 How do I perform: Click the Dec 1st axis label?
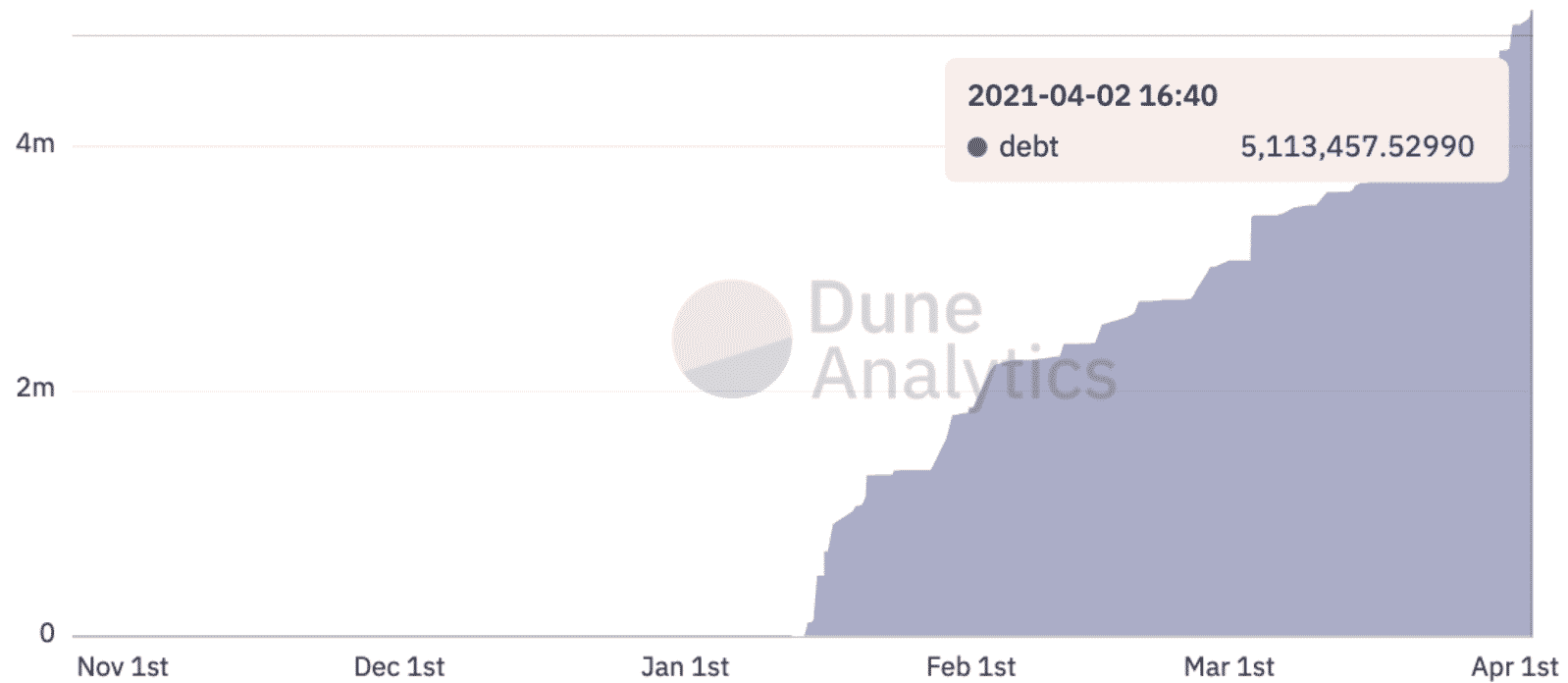[x=399, y=667]
